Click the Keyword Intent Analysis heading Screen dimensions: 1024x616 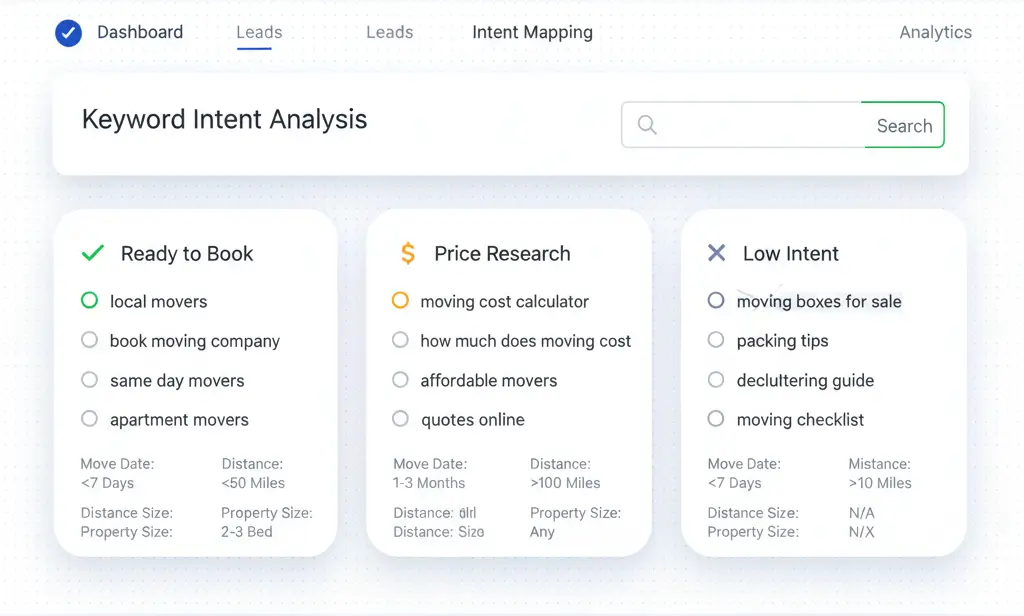click(x=224, y=120)
